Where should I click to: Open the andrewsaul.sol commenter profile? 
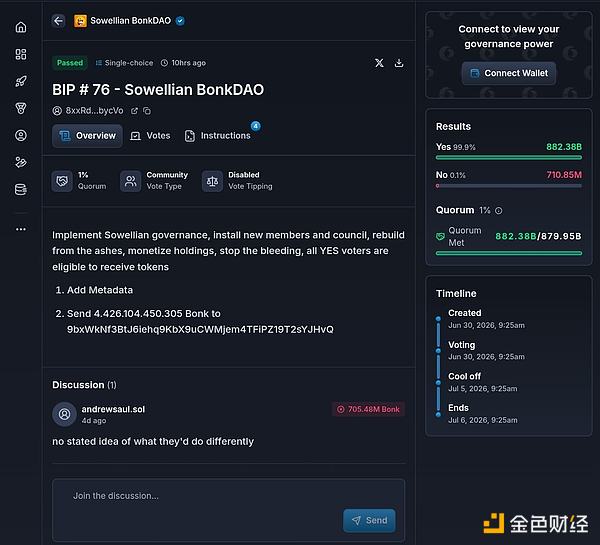pyautogui.click(x=64, y=414)
